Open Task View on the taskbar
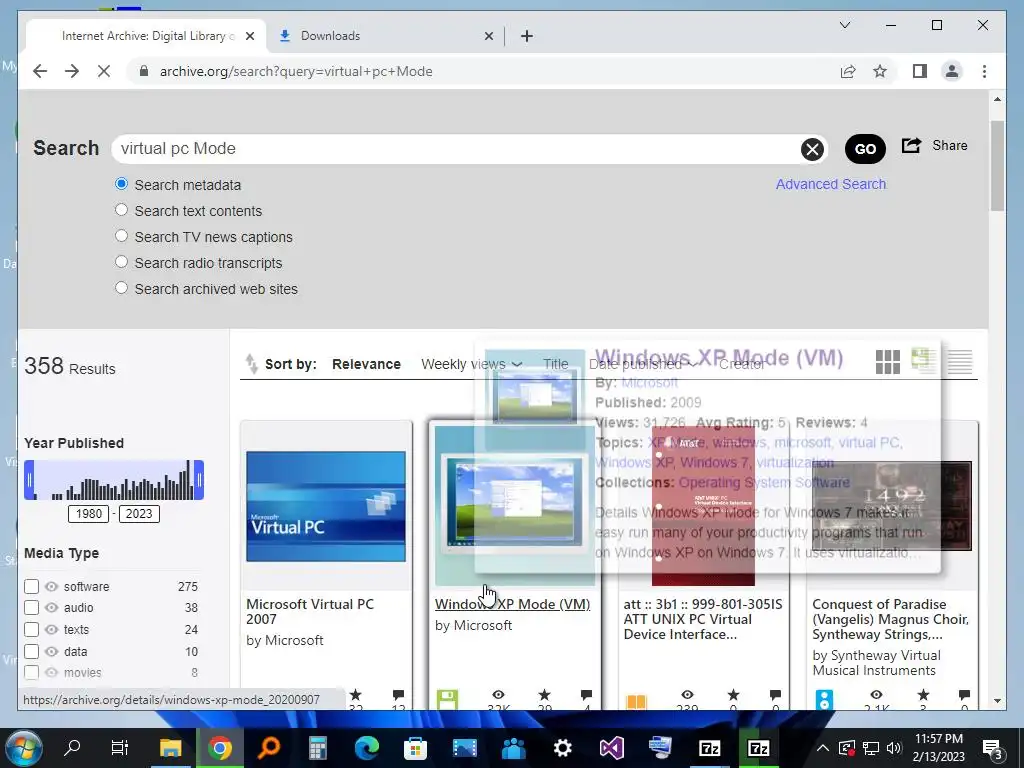The width and height of the screenshot is (1024, 768). click(x=120, y=748)
